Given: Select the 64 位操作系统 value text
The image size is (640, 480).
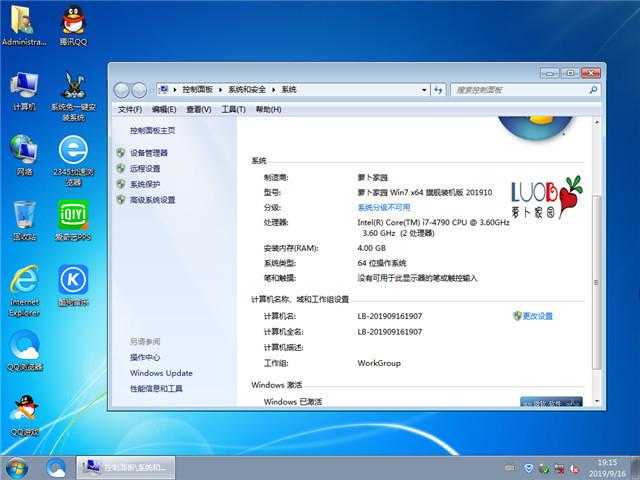Looking at the screenshot, I should (382, 263).
